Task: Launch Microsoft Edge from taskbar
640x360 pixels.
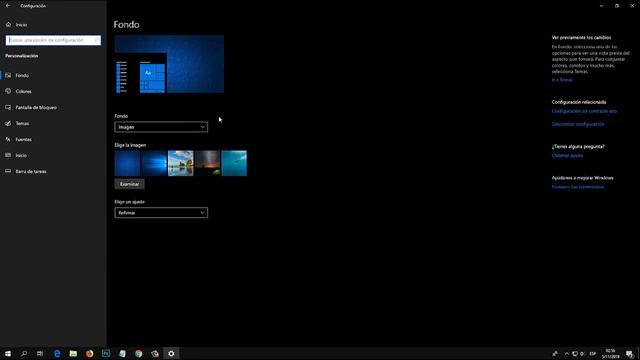Action: [x=57, y=353]
